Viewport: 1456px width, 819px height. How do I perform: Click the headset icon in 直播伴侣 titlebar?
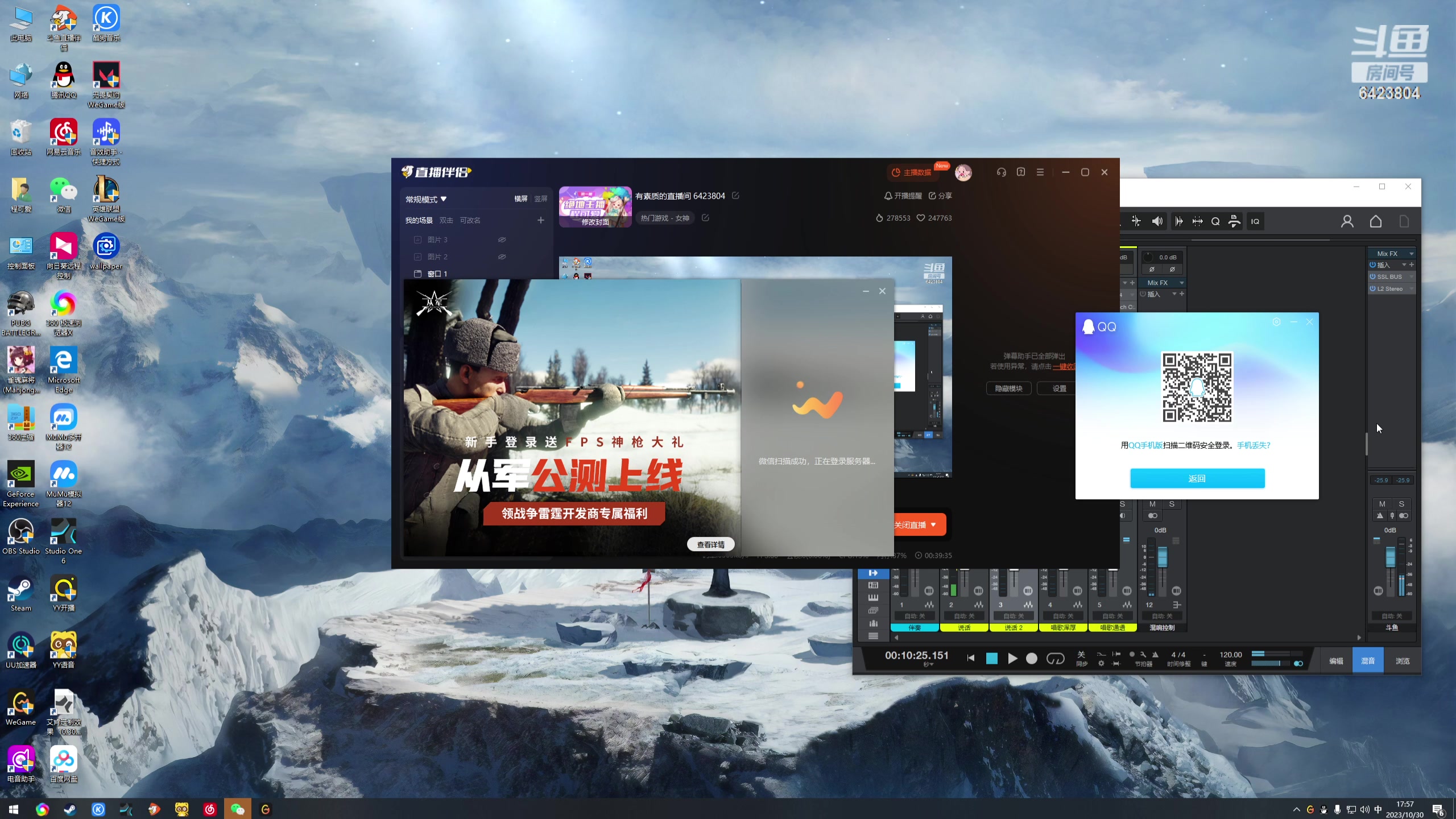coord(1002,172)
